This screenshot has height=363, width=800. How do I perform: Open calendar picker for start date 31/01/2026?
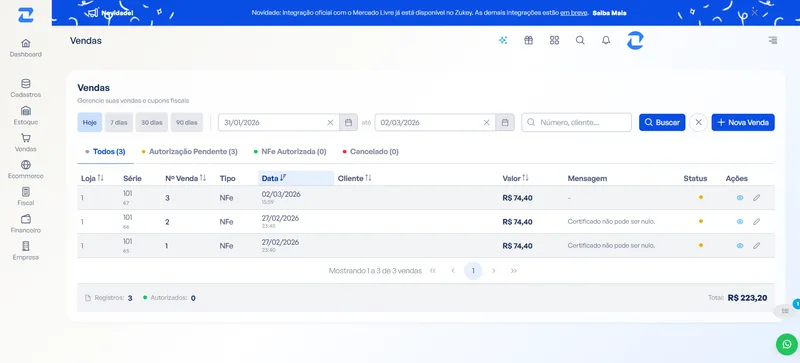pyautogui.click(x=348, y=123)
